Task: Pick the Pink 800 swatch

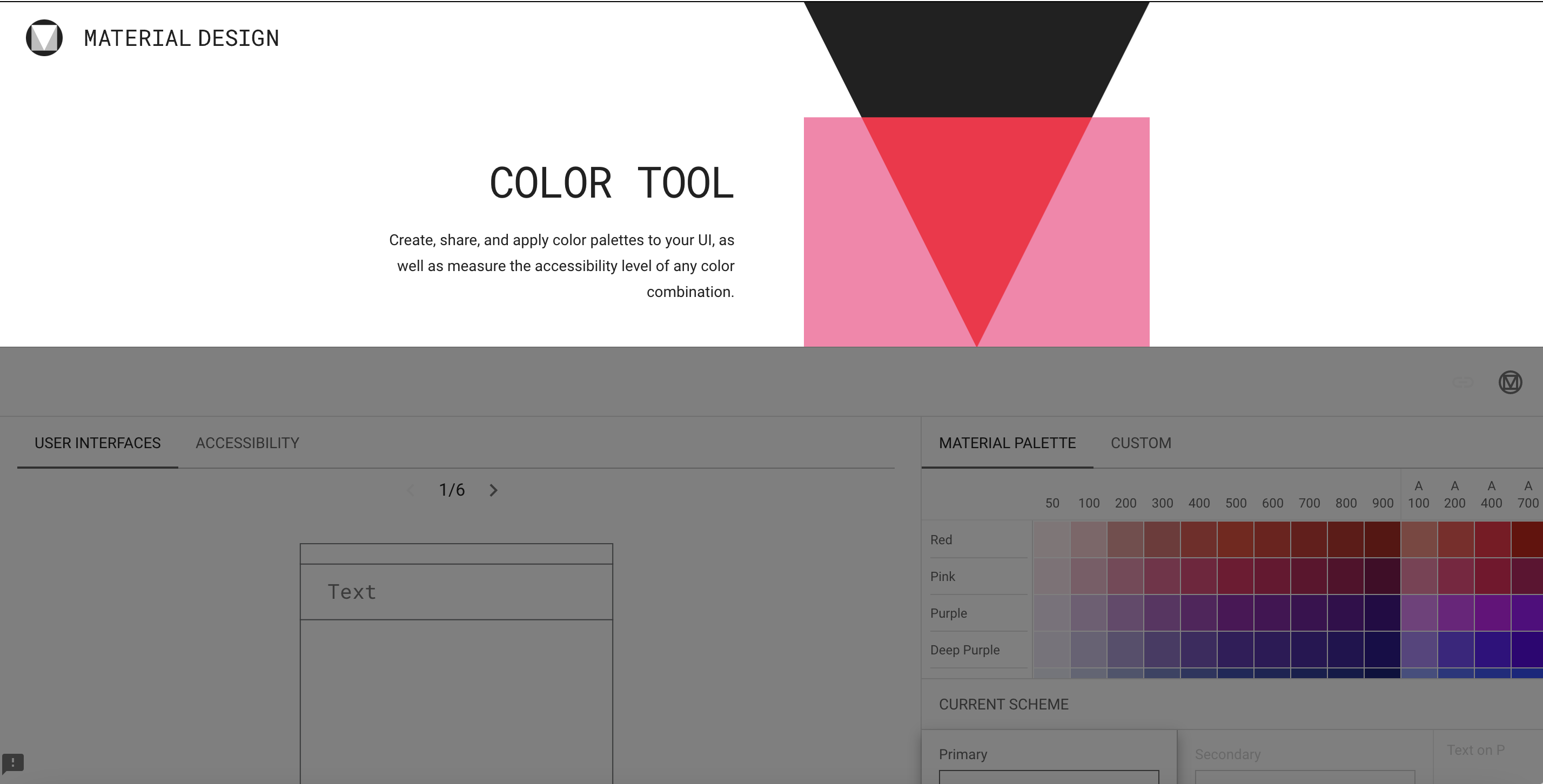Action: pyautogui.click(x=1346, y=576)
